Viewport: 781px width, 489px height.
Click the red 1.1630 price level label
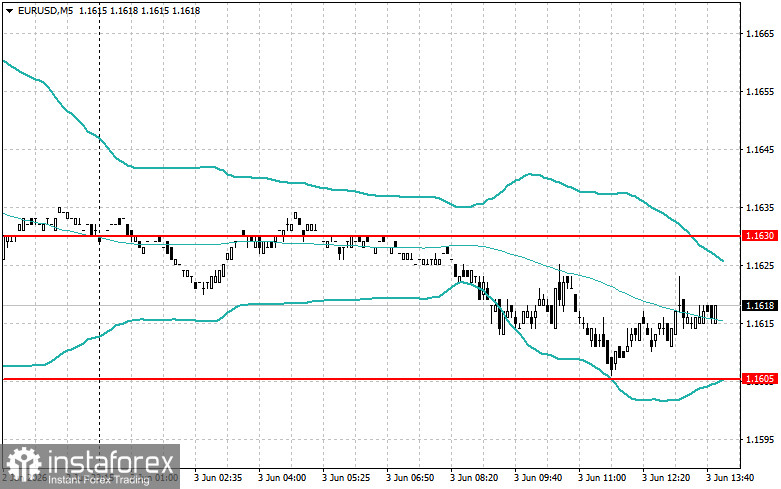point(760,236)
